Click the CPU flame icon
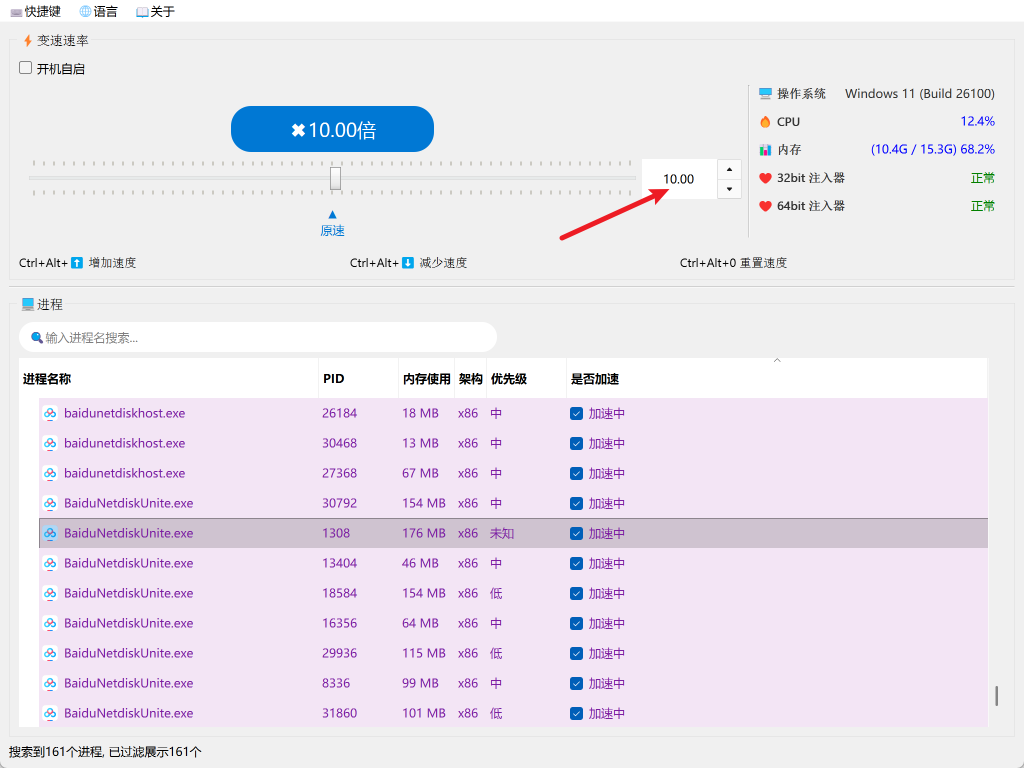1024x768 pixels. click(x=765, y=121)
